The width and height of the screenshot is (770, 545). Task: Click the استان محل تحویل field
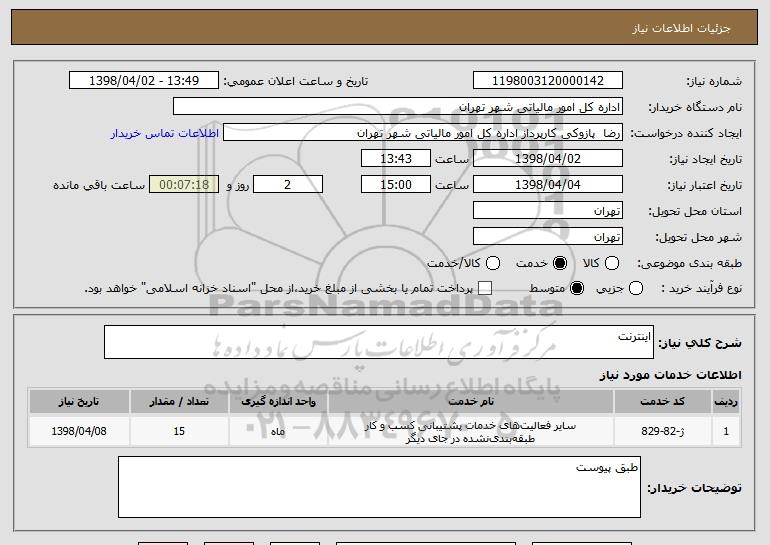(548, 211)
